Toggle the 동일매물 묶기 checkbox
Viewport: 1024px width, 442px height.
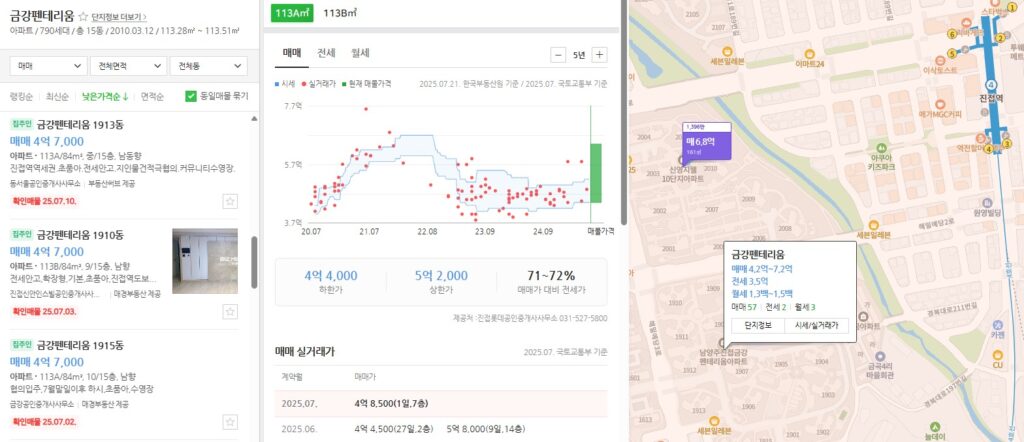tap(191, 96)
